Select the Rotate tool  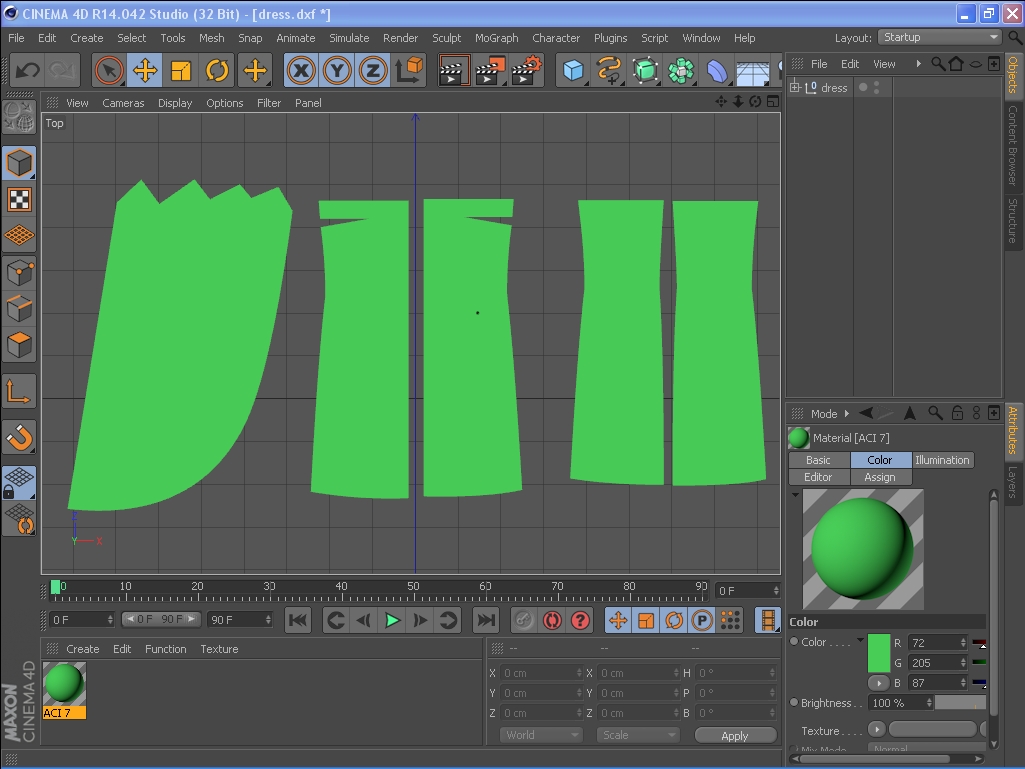(217, 71)
